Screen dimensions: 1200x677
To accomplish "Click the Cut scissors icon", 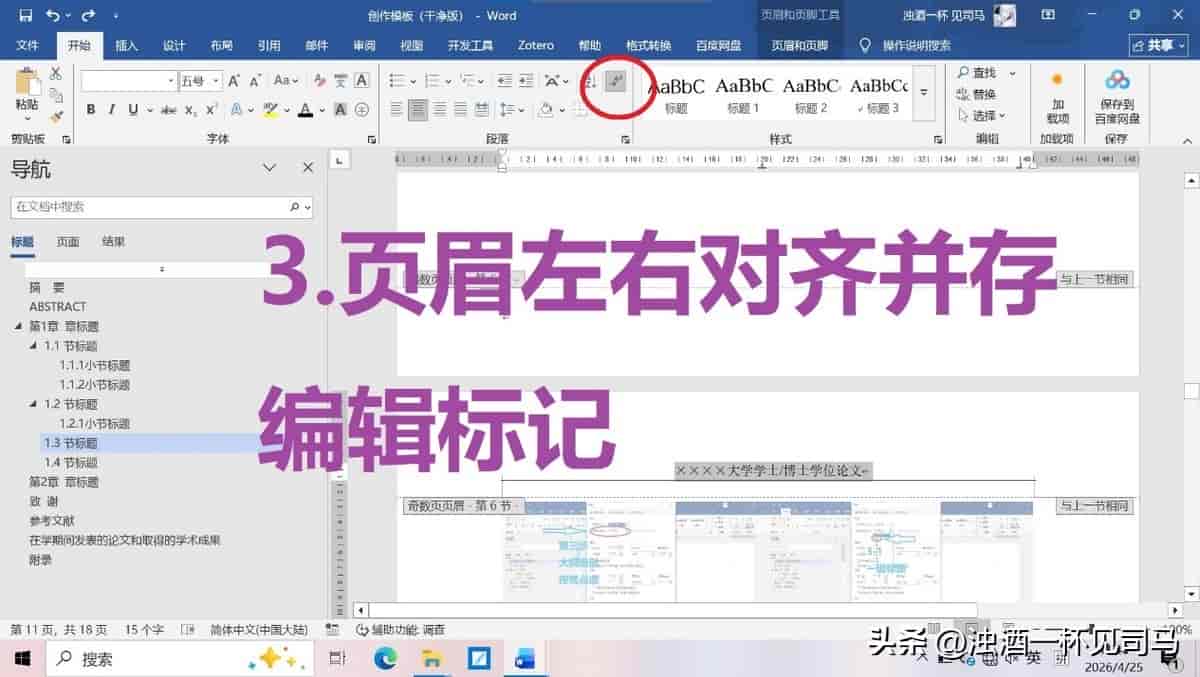I will point(56,73).
